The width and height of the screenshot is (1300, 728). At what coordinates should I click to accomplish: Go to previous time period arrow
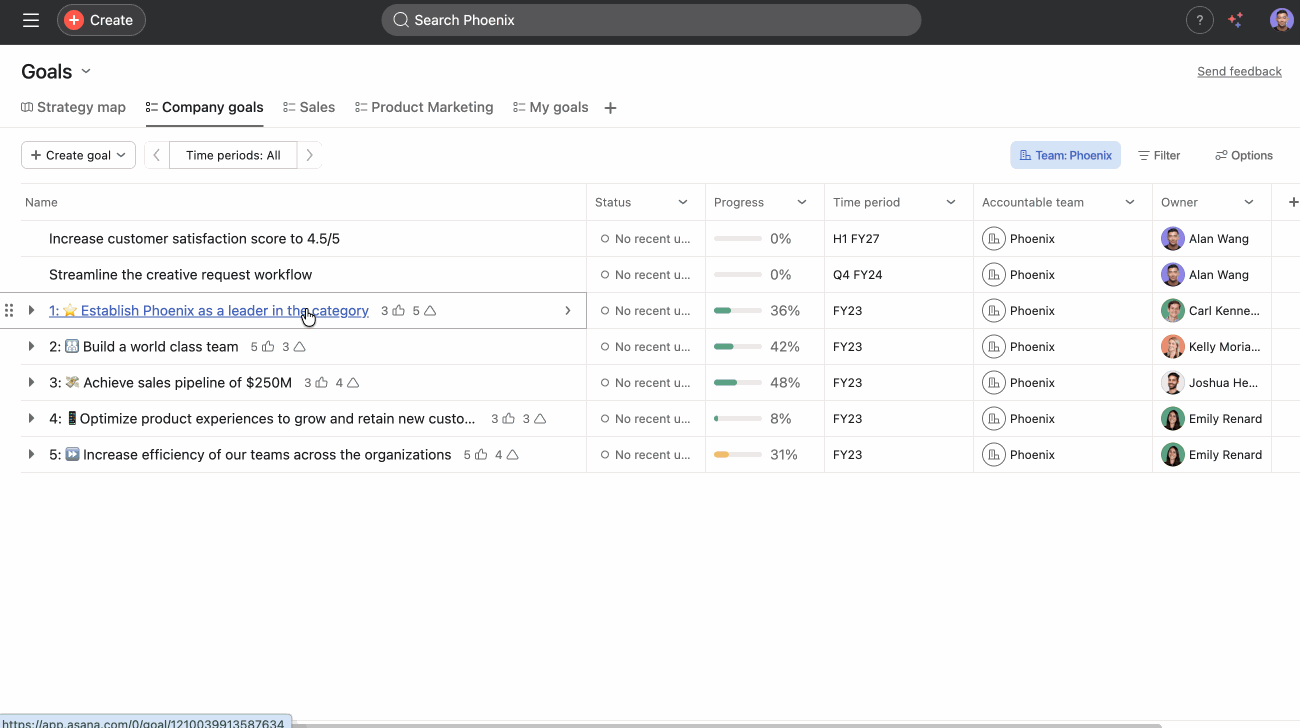point(157,155)
